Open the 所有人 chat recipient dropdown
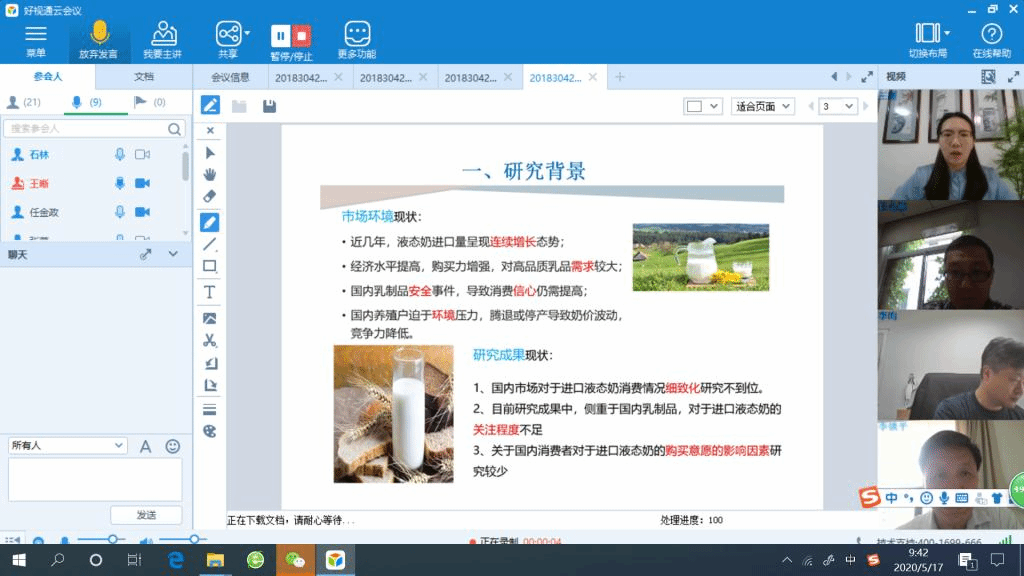The image size is (1024, 576). click(x=68, y=445)
